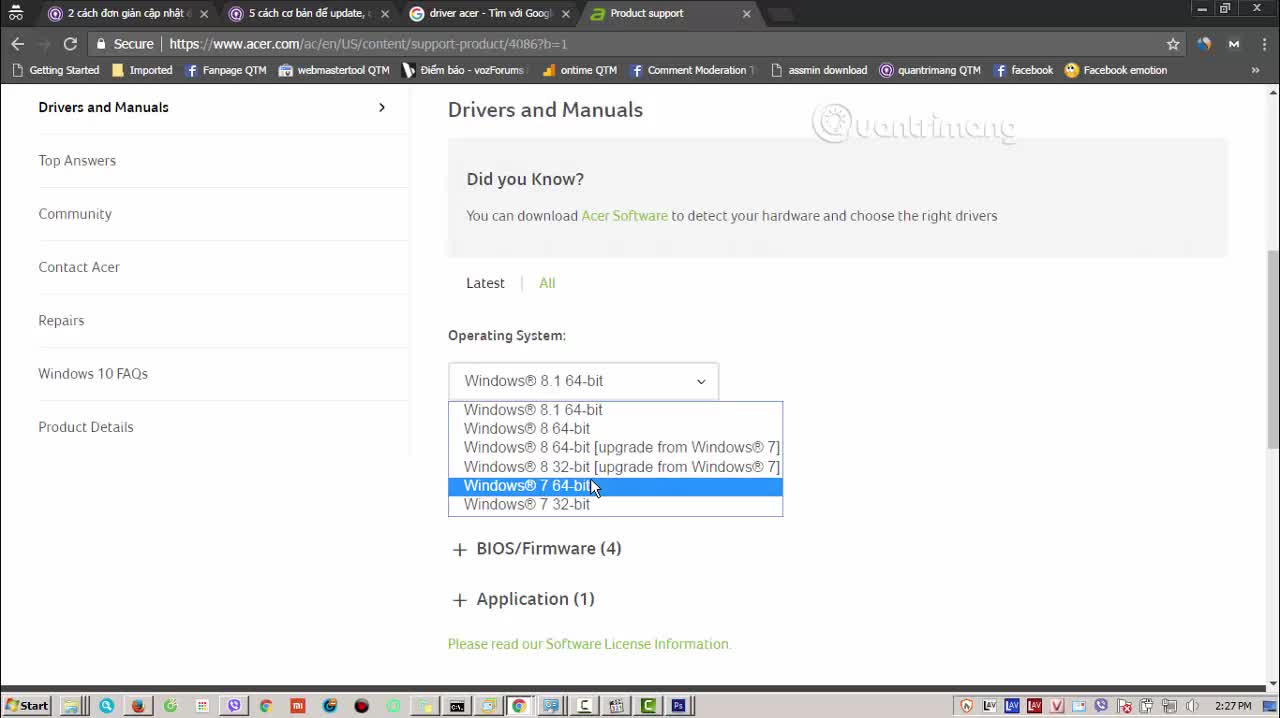Select Windows 8 64-bit upgrade option

(615, 448)
